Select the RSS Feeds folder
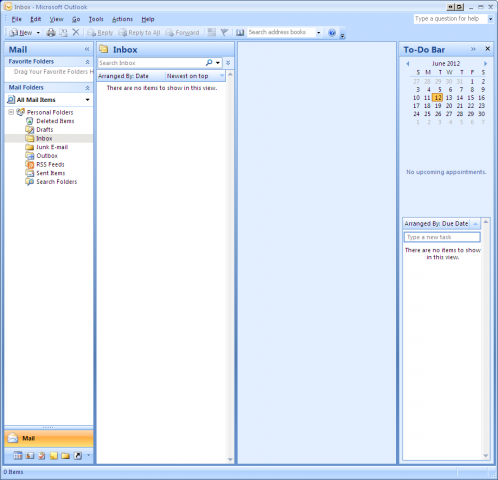Screen dimensions: 498x480 coord(50,164)
